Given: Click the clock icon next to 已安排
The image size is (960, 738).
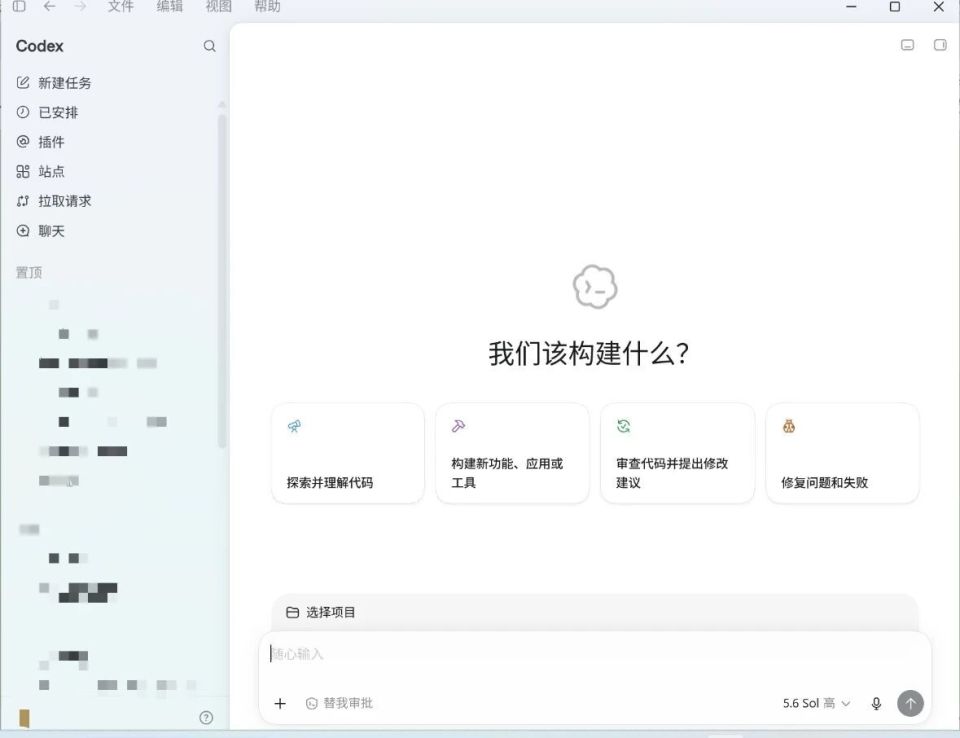Looking at the screenshot, I should 23,112.
